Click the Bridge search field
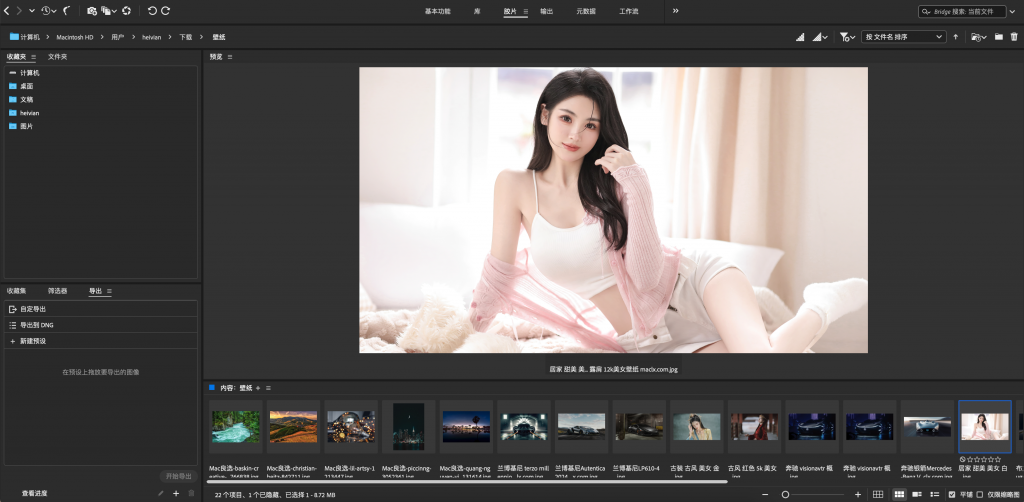 coord(963,11)
